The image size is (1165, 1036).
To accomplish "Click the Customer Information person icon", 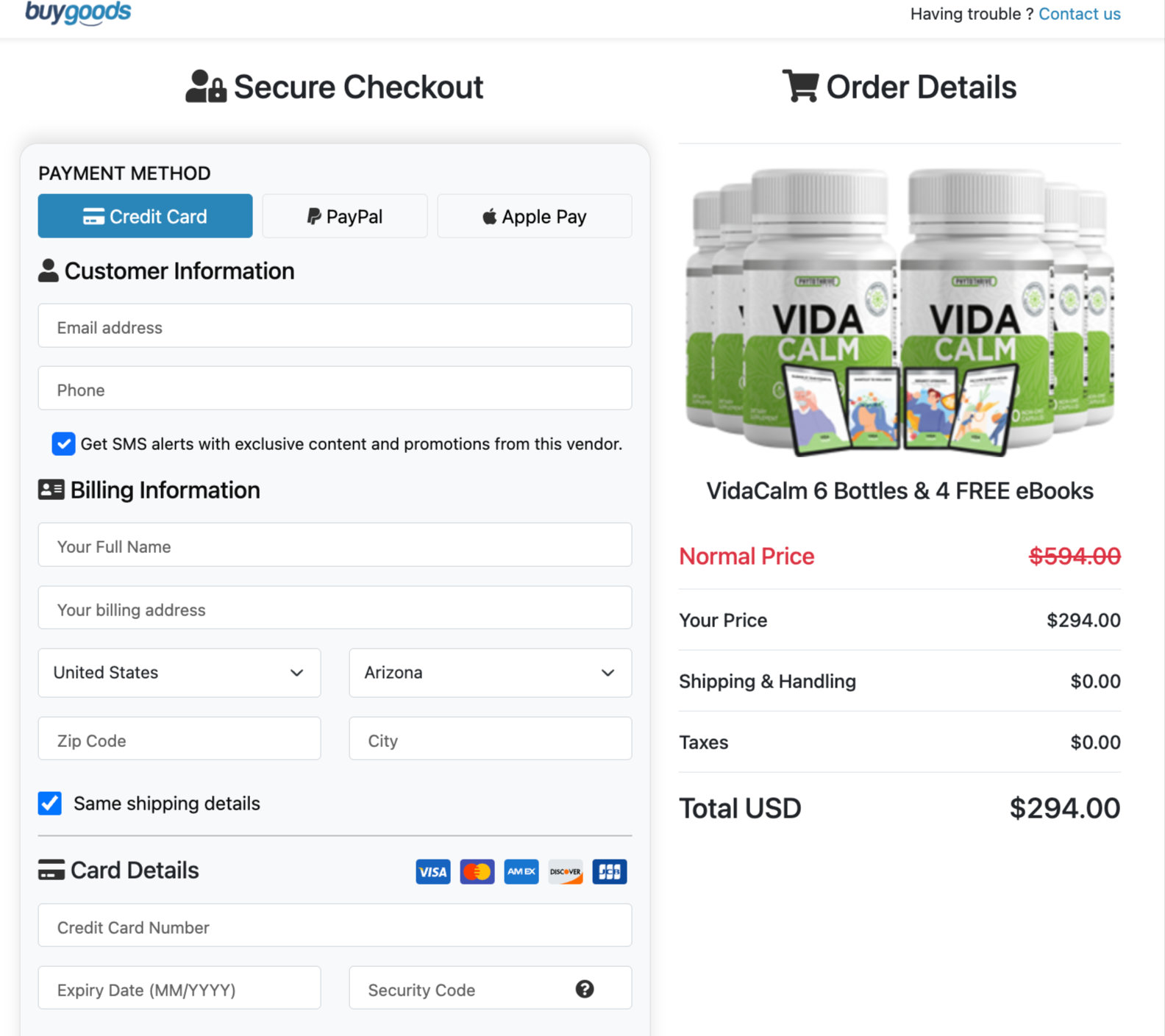I will point(49,271).
